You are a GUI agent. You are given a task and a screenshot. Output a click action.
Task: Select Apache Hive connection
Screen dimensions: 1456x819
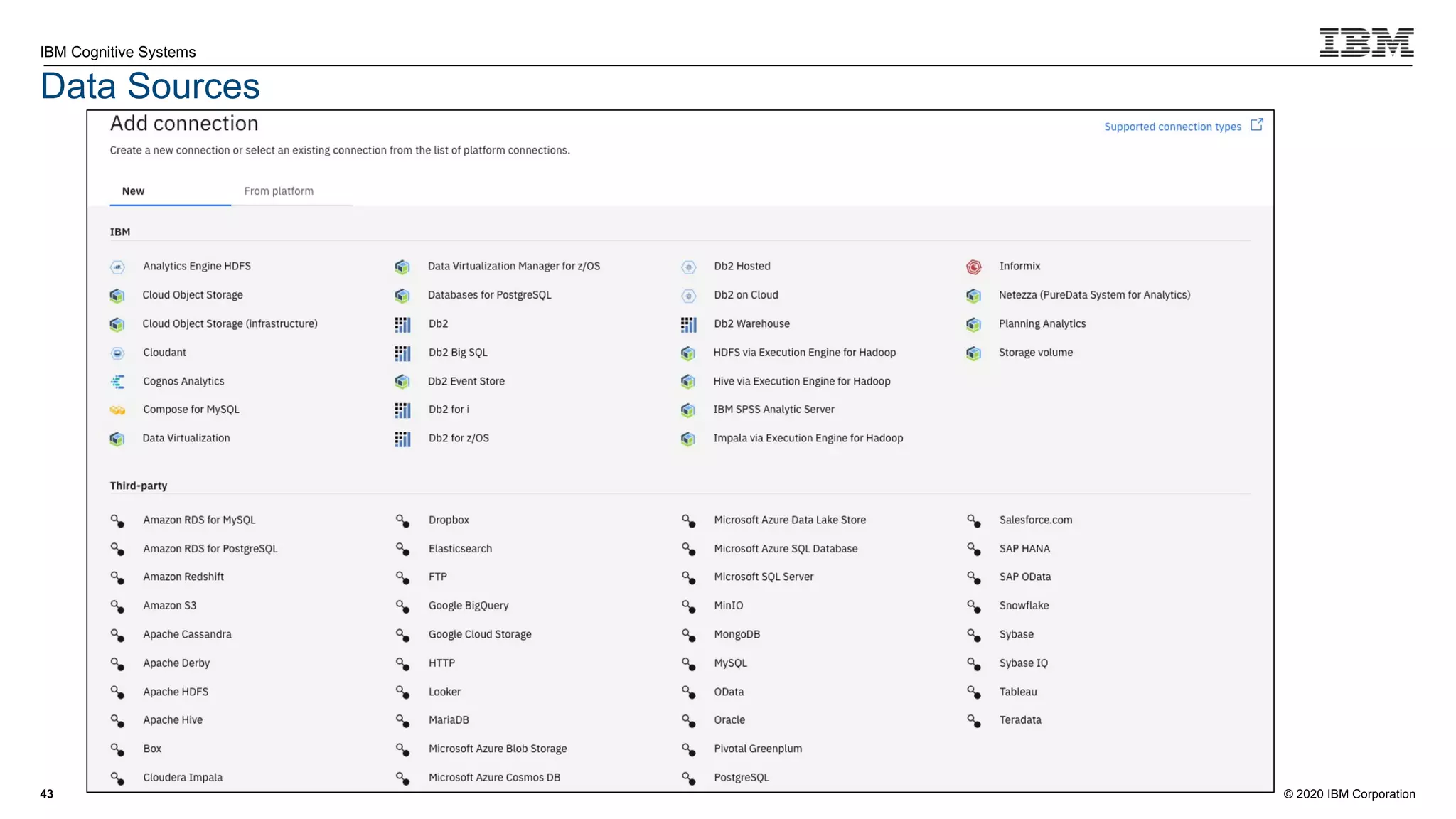coord(173,719)
